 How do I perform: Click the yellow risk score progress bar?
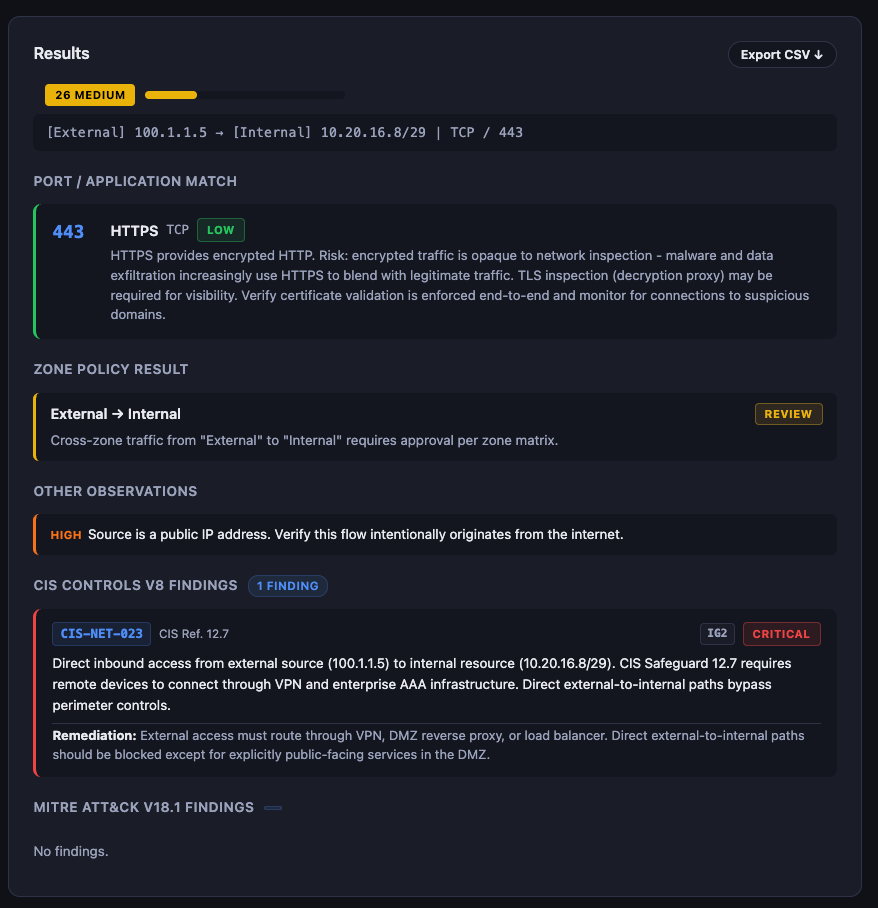(x=244, y=95)
